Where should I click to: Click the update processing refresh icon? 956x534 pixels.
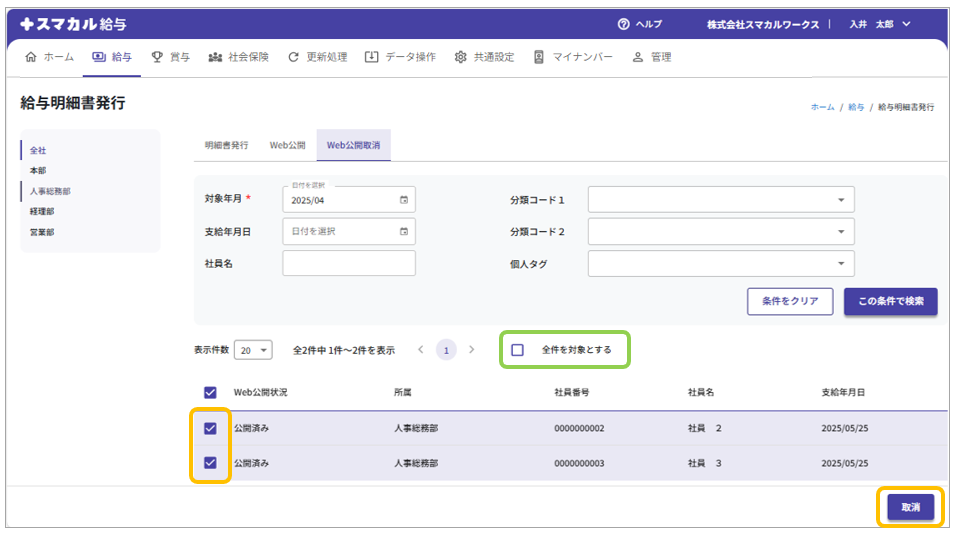(x=293, y=57)
